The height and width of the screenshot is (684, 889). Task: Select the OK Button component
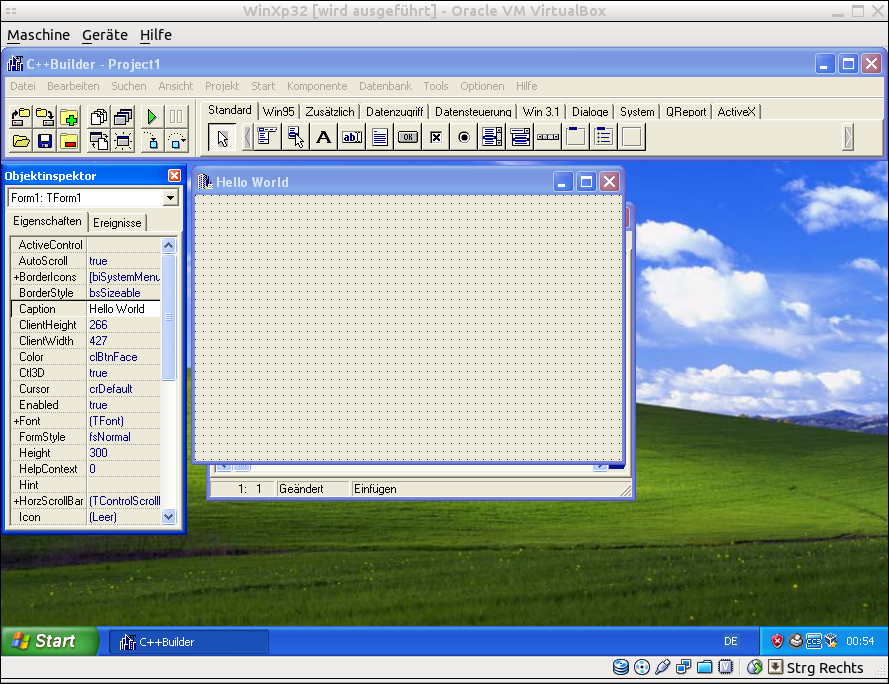coord(408,137)
